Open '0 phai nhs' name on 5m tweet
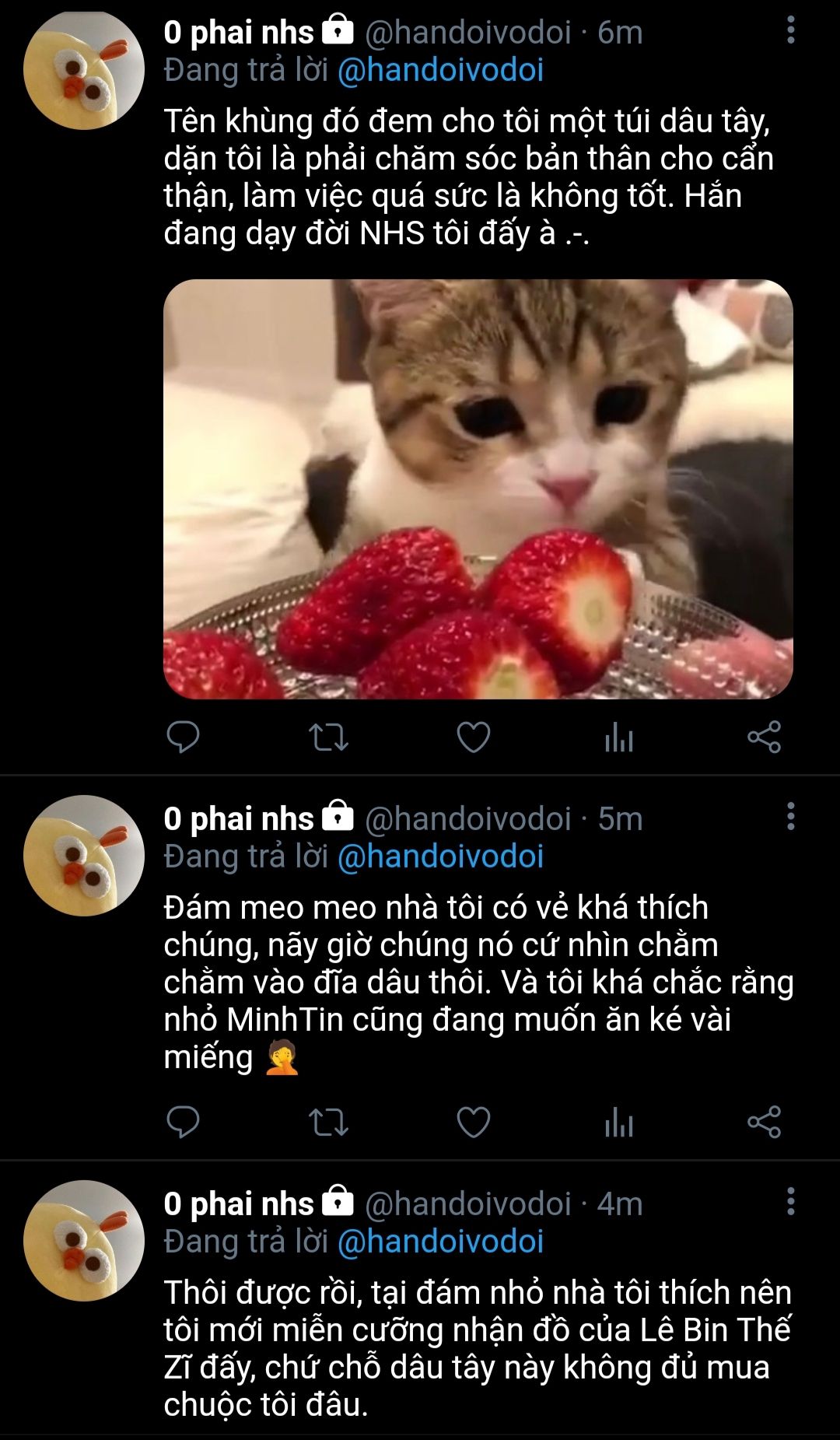The width and height of the screenshot is (840, 1440). point(239,819)
